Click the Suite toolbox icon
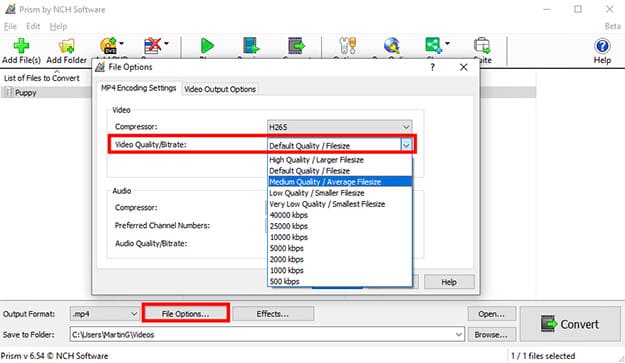This screenshot has width=625, height=363. tap(482, 46)
